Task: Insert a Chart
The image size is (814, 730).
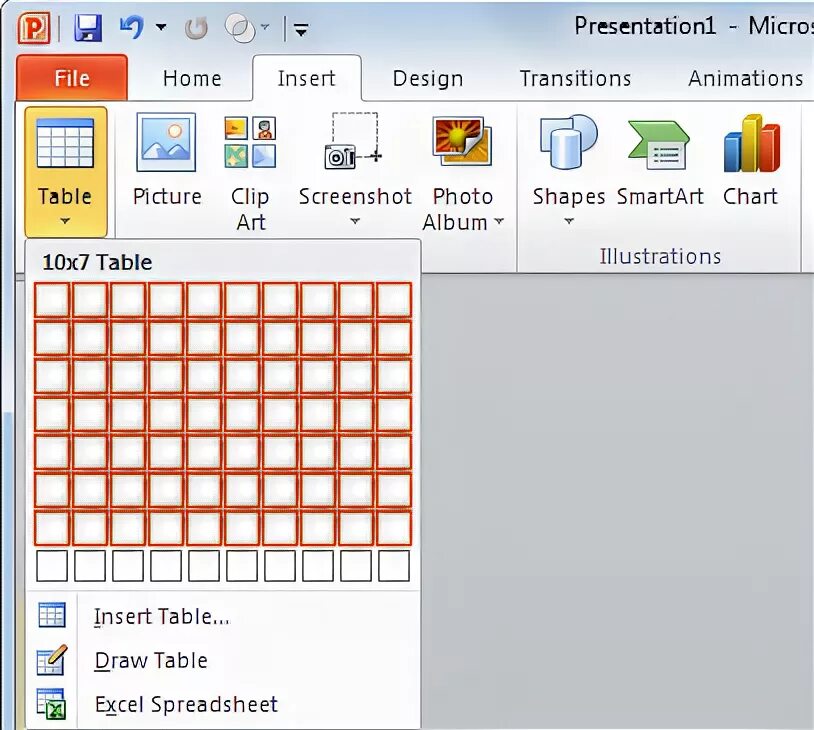Action: [x=751, y=160]
